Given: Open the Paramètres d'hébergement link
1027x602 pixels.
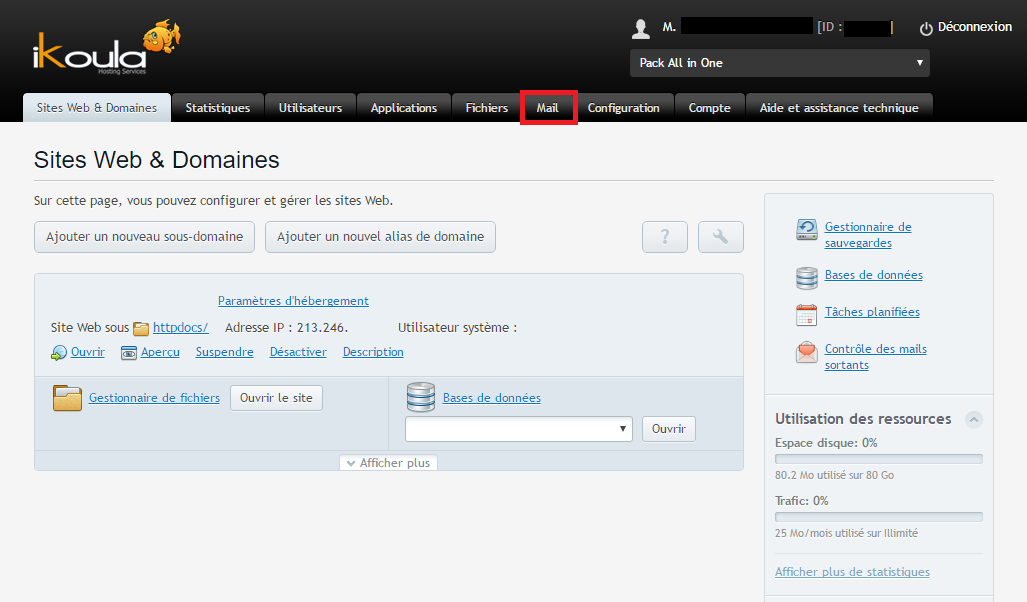Looking at the screenshot, I should (x=293, y=301).
